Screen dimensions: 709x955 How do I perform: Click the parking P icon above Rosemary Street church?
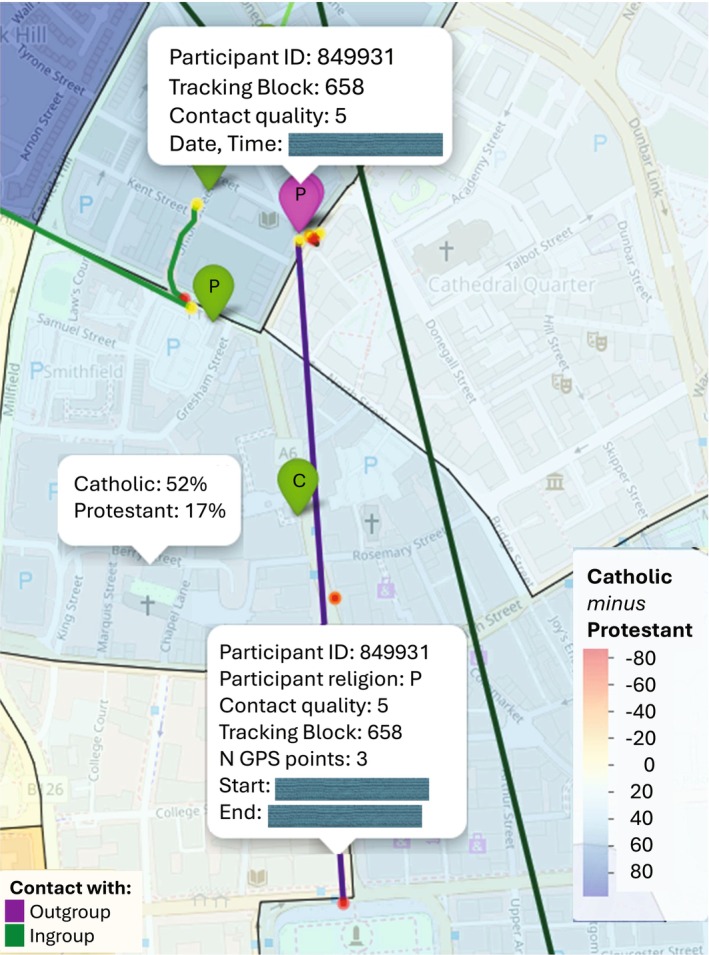[370, 465]
